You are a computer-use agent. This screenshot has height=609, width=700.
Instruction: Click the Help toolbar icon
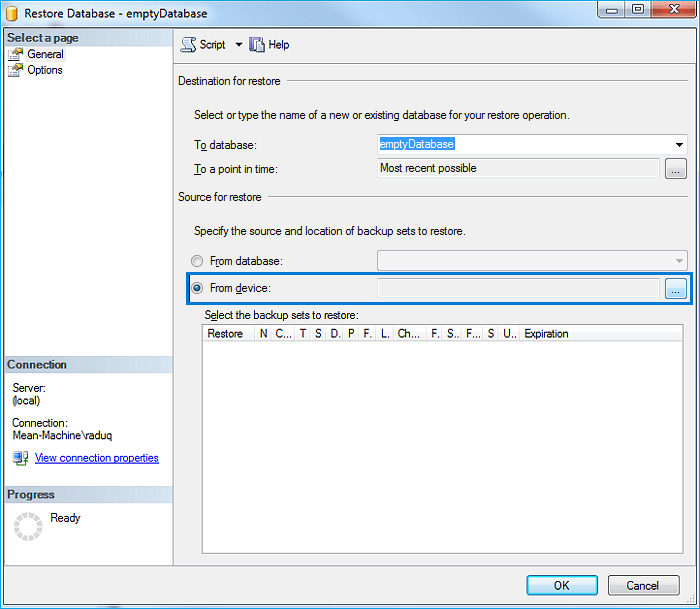[x=257, y=45]
